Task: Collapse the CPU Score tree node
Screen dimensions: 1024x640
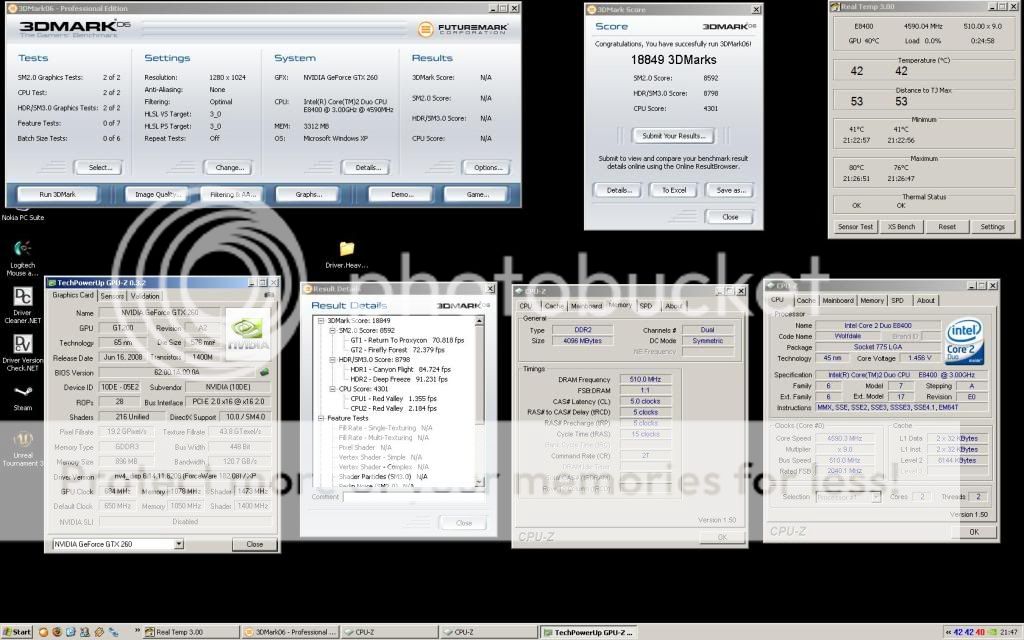Action: click(x=332, y=389)
